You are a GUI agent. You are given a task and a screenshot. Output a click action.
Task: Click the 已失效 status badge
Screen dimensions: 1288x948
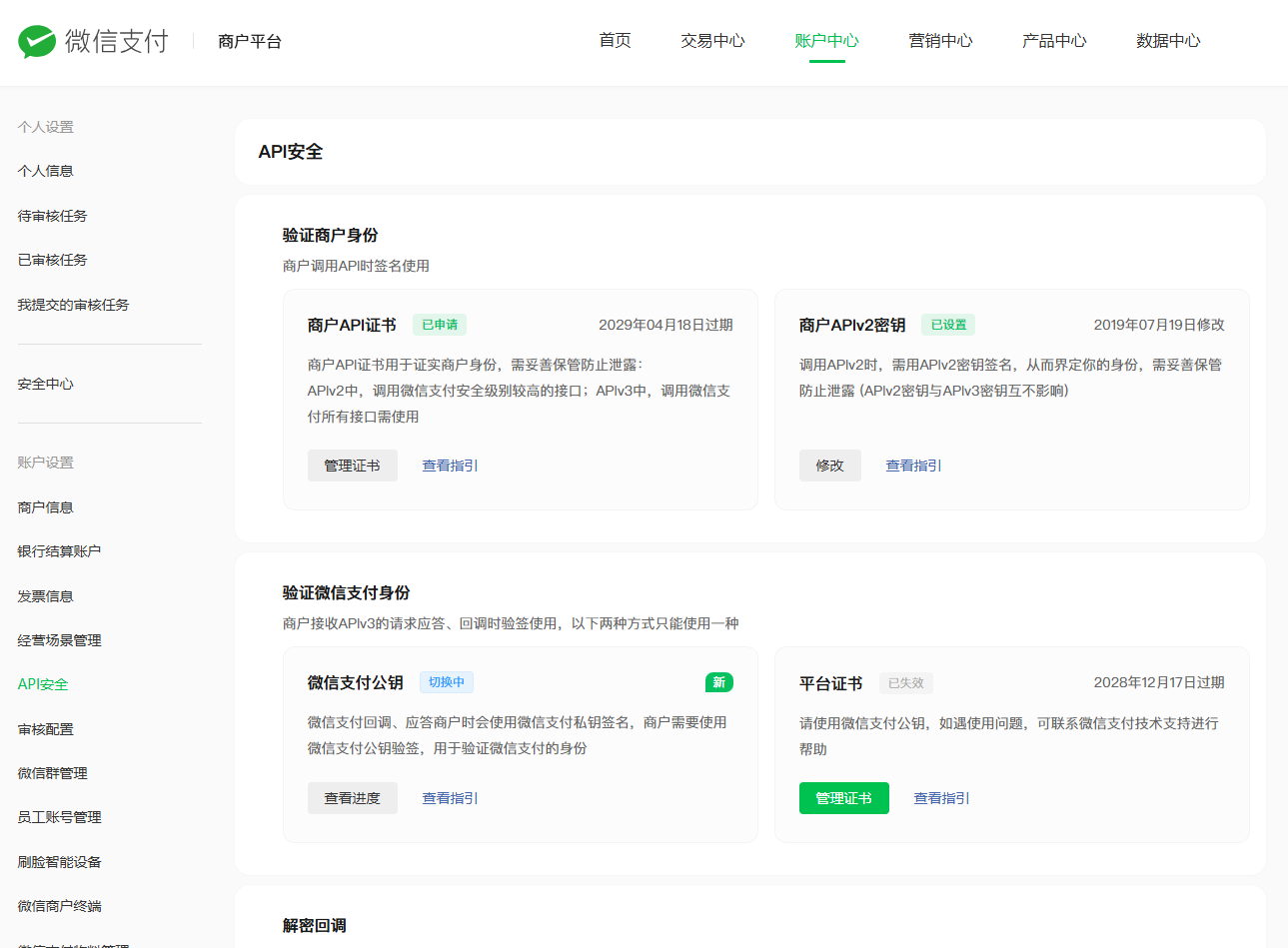pyautogui.click(x=906, y=683)
